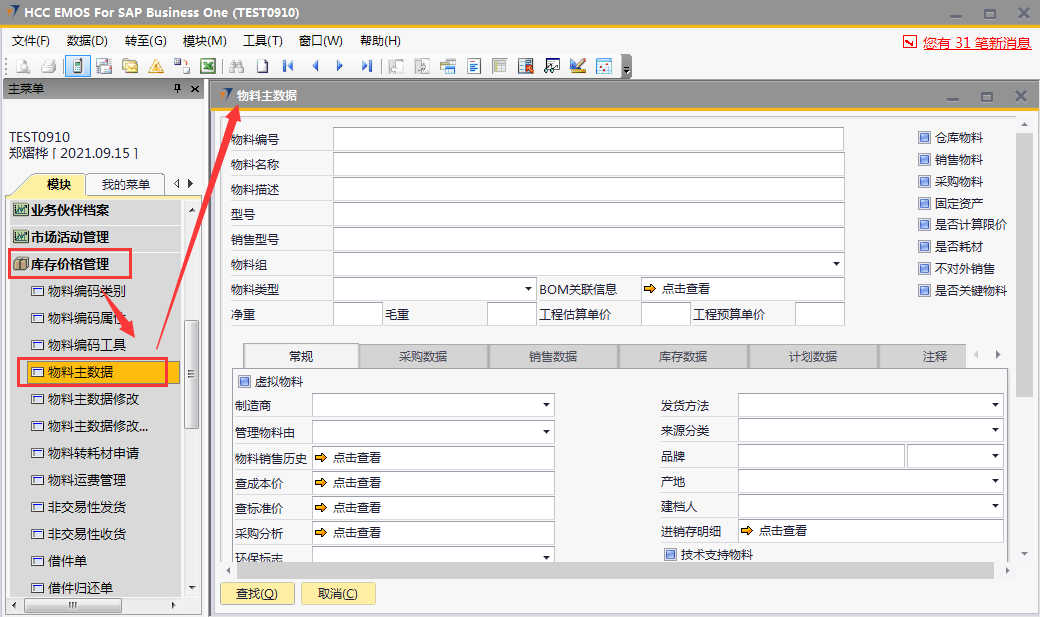Click BOM关联信息 点击查看 arrow icon
Screen dimensions: 1040x617
(x=649, y=289)
